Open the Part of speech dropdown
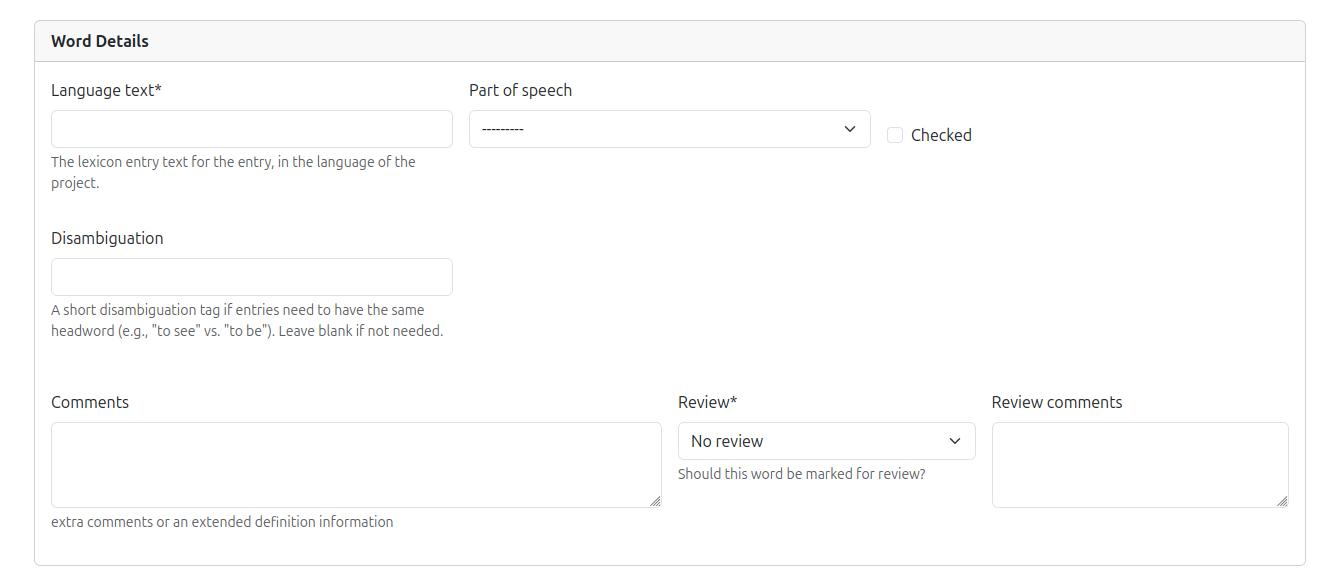This screenshot has height=581, width=1343. point(670,129)
